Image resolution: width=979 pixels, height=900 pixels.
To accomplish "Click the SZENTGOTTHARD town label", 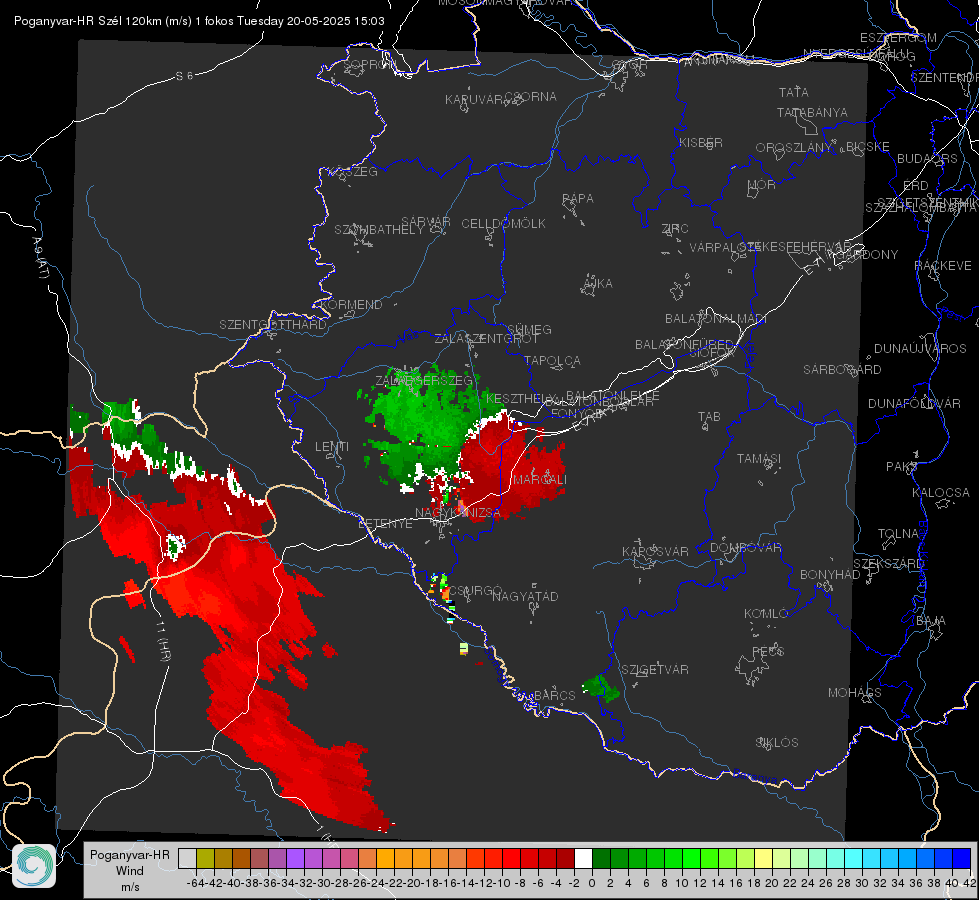I will point(273,325).
